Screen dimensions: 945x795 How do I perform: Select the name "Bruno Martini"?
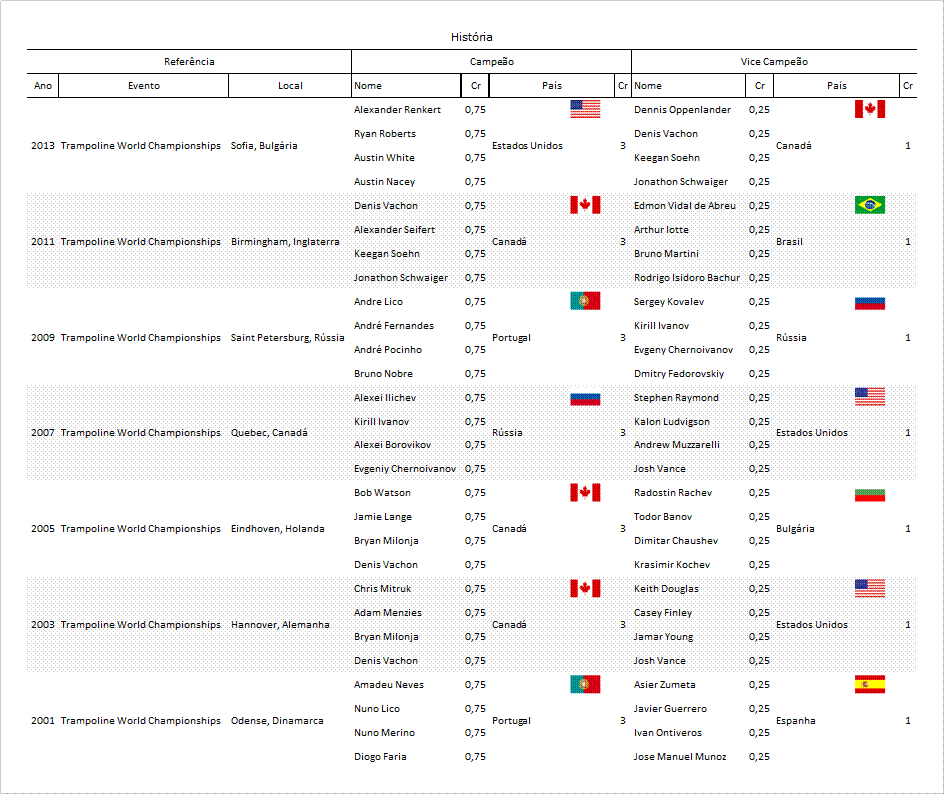[x=667, y=254]
